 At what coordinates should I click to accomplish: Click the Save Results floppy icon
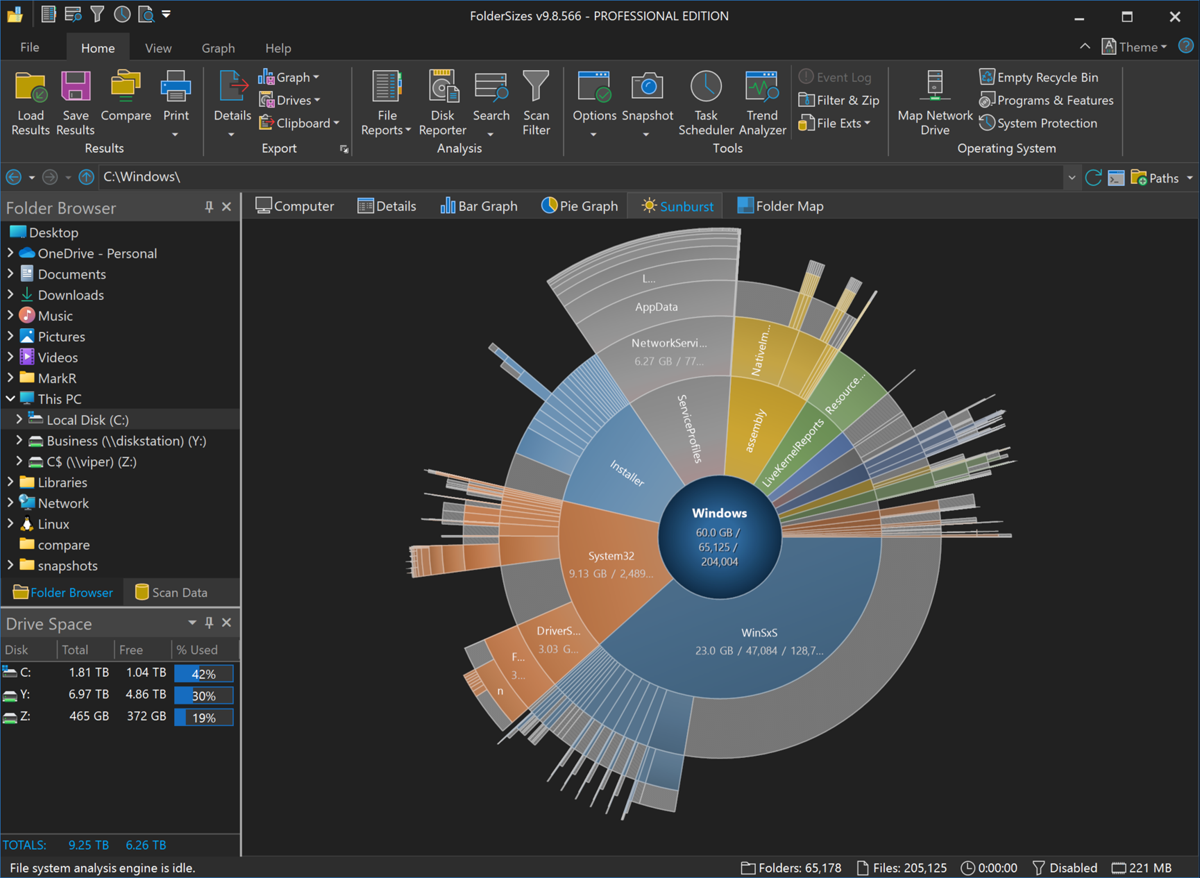pos(75,87)
